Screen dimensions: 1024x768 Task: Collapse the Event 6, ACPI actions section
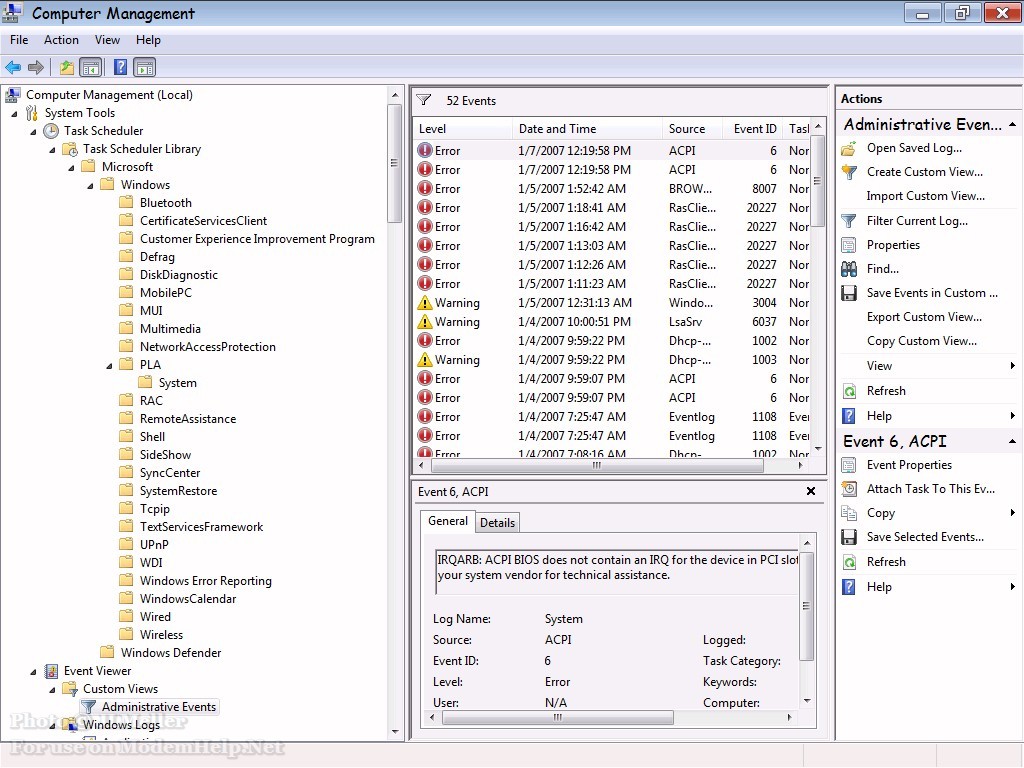coord(1012,441)
